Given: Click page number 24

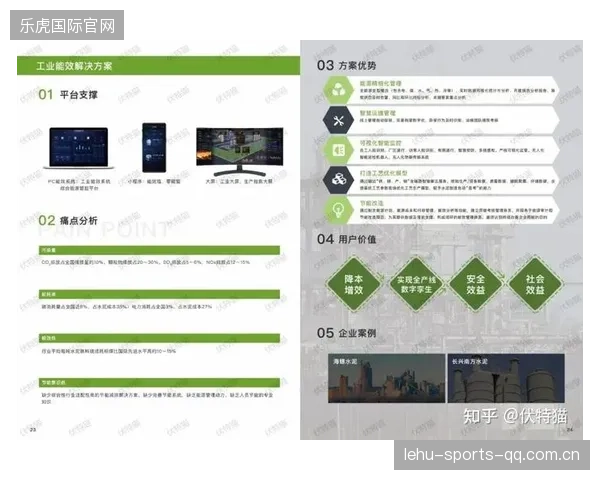Looking at the screenshot, I should click(x=570, y=429).
